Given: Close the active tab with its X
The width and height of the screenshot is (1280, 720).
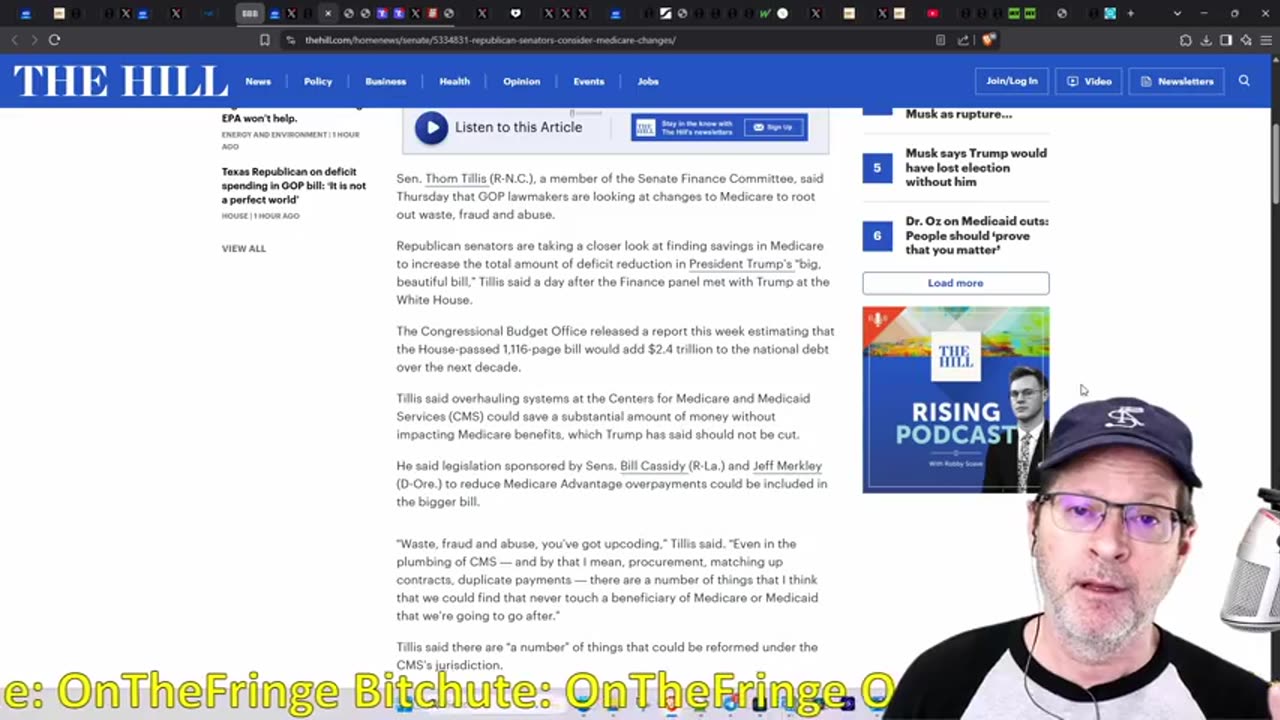Looking at the screenshot, I should point(327,13).
